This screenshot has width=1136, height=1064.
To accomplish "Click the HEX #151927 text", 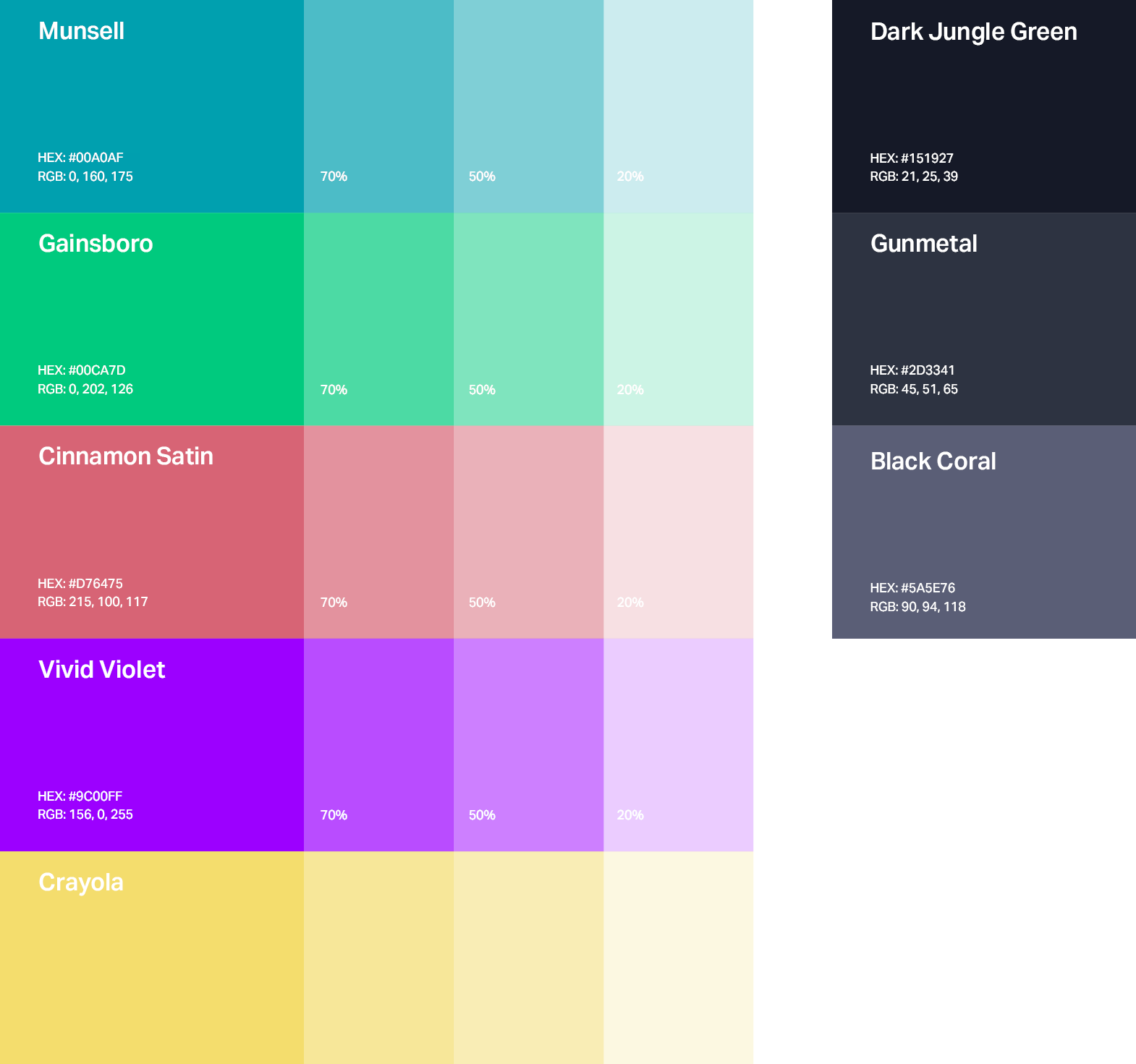I will click(912, 158).
